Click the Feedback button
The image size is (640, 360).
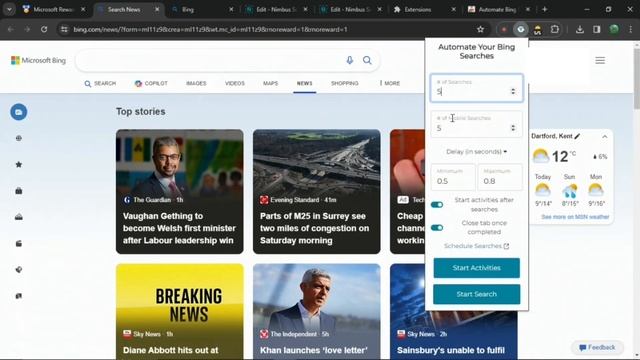pos(597,347)
